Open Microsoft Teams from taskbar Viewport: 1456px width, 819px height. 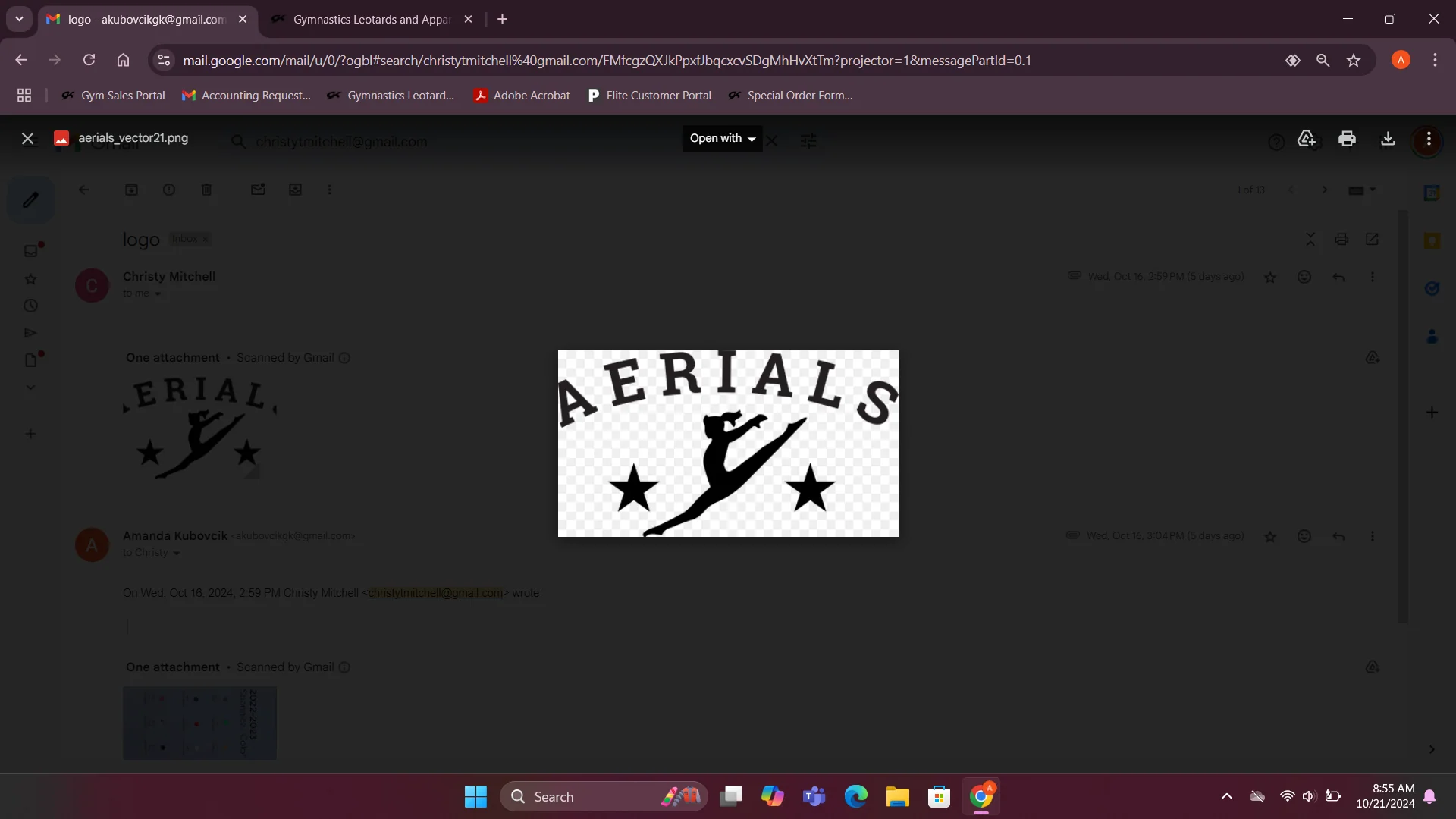[814, 796]
